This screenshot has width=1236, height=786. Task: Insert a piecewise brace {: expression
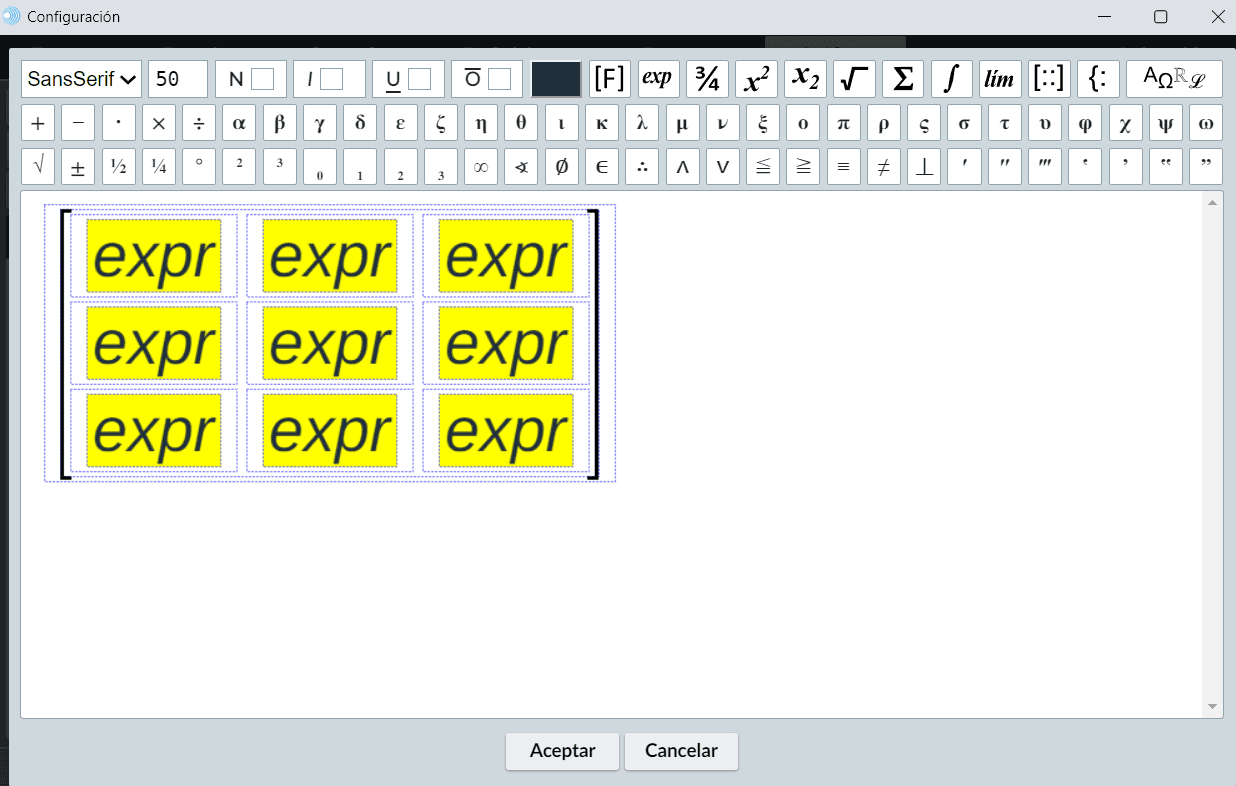pos(1097,79)
